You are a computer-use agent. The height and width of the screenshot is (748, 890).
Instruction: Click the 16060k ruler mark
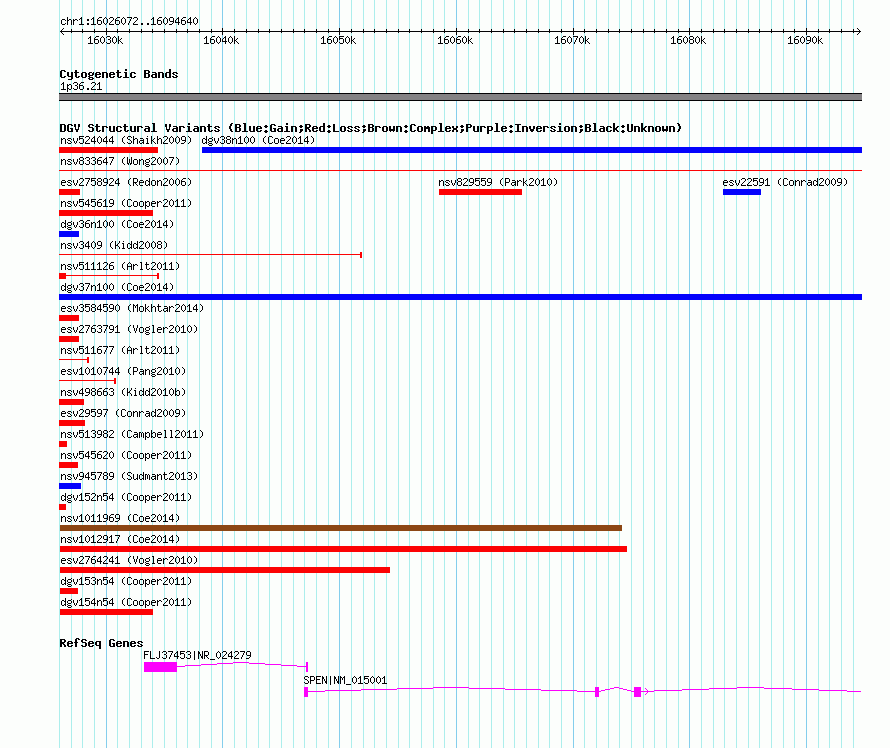455,40
